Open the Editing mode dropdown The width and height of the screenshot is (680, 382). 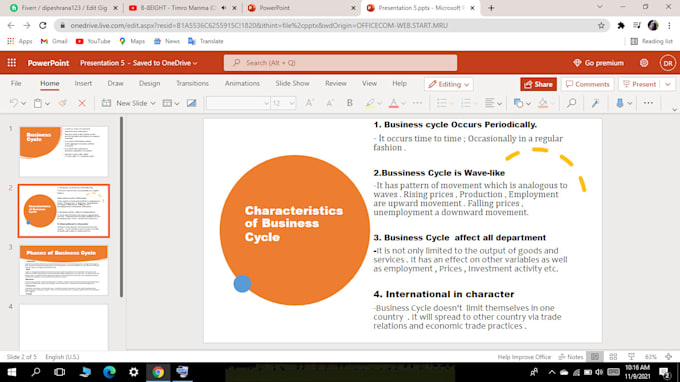449,84
